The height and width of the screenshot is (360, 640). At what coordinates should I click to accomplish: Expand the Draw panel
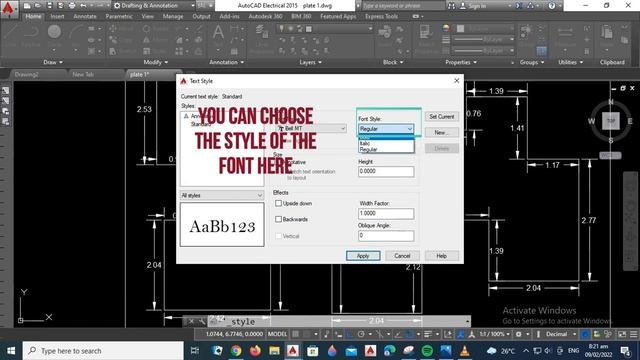point(53,62)
